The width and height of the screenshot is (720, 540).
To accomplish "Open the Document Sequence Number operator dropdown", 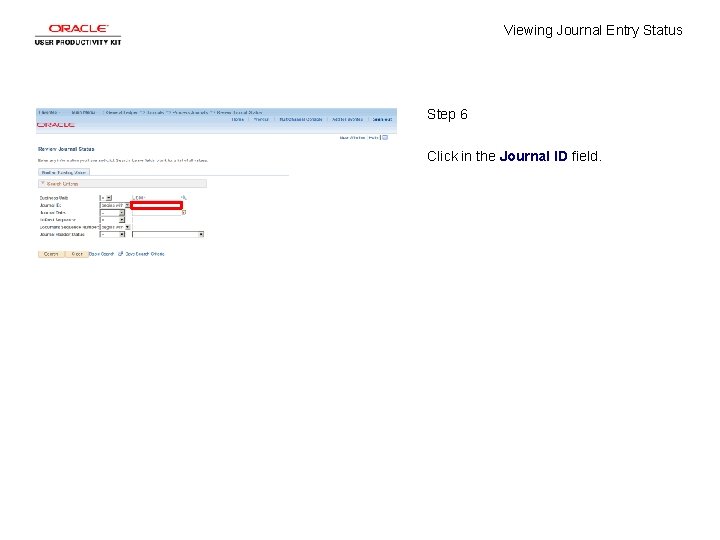I will pos(115,227).
